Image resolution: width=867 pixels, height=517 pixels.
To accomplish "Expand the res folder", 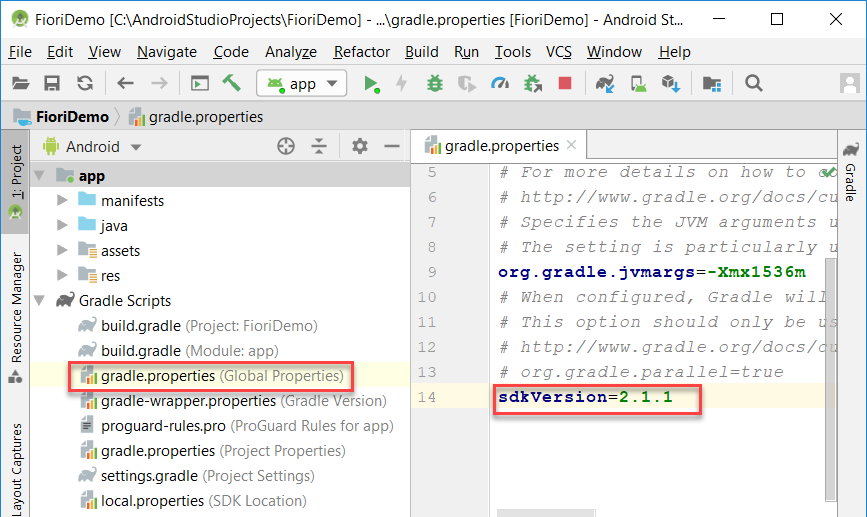I will [62, 275].
